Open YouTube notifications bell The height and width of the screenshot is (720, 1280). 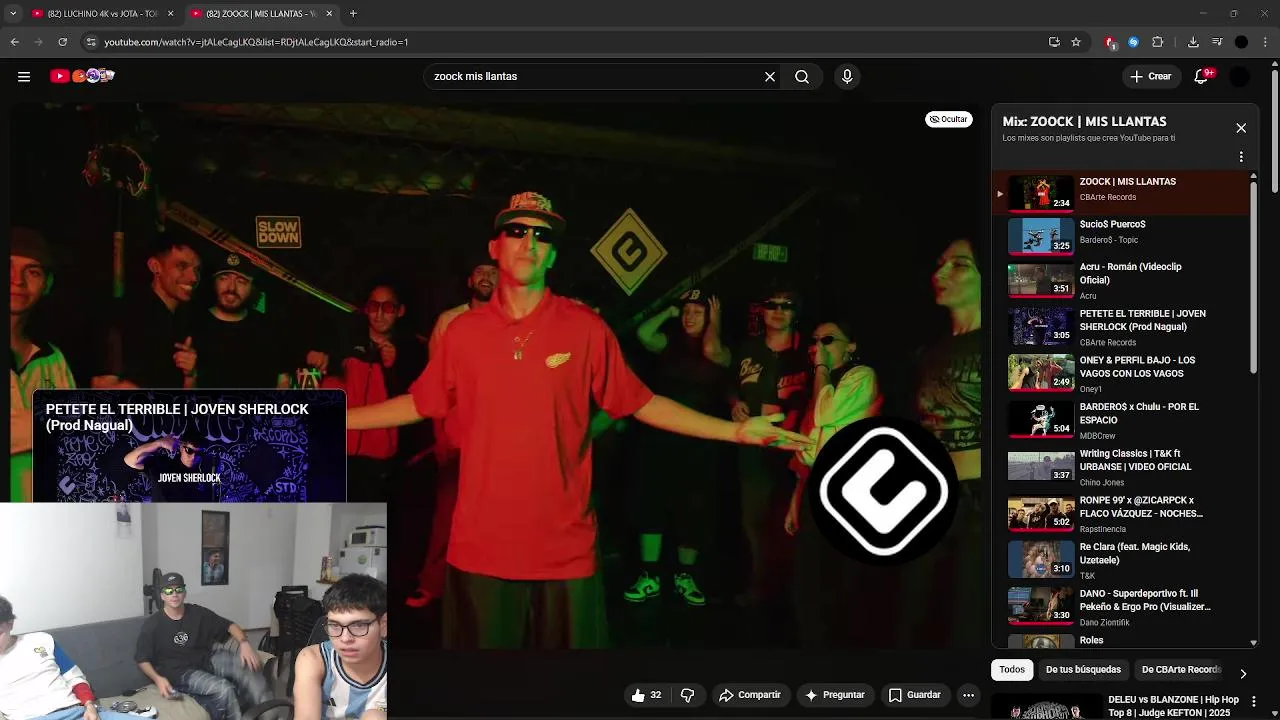pyautogui.click(x=1202, y=76)
